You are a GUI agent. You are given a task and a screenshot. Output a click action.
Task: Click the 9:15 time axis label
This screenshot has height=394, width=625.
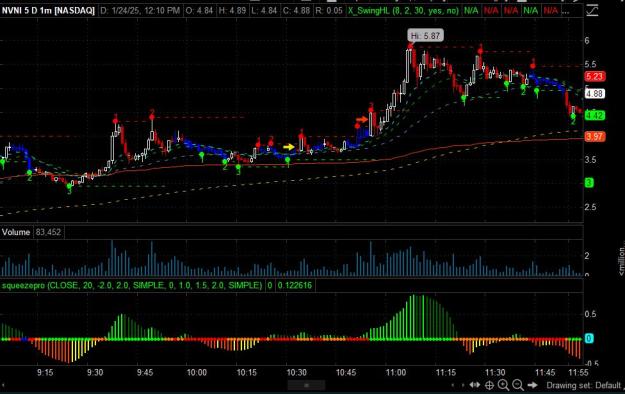click(45, 372)
